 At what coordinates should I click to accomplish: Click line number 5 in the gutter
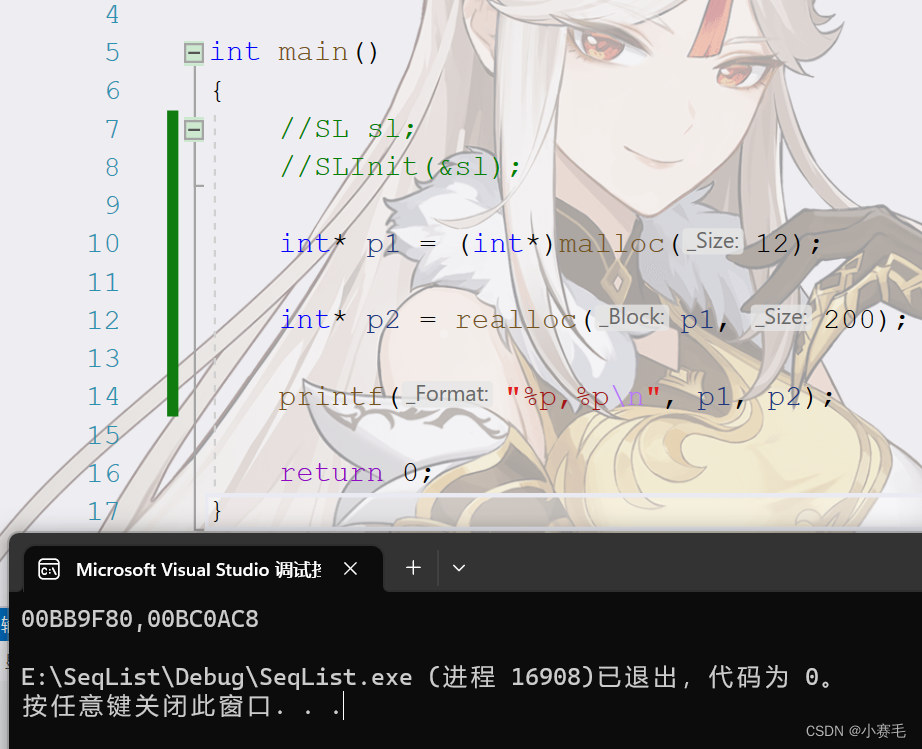click(112, 53)
